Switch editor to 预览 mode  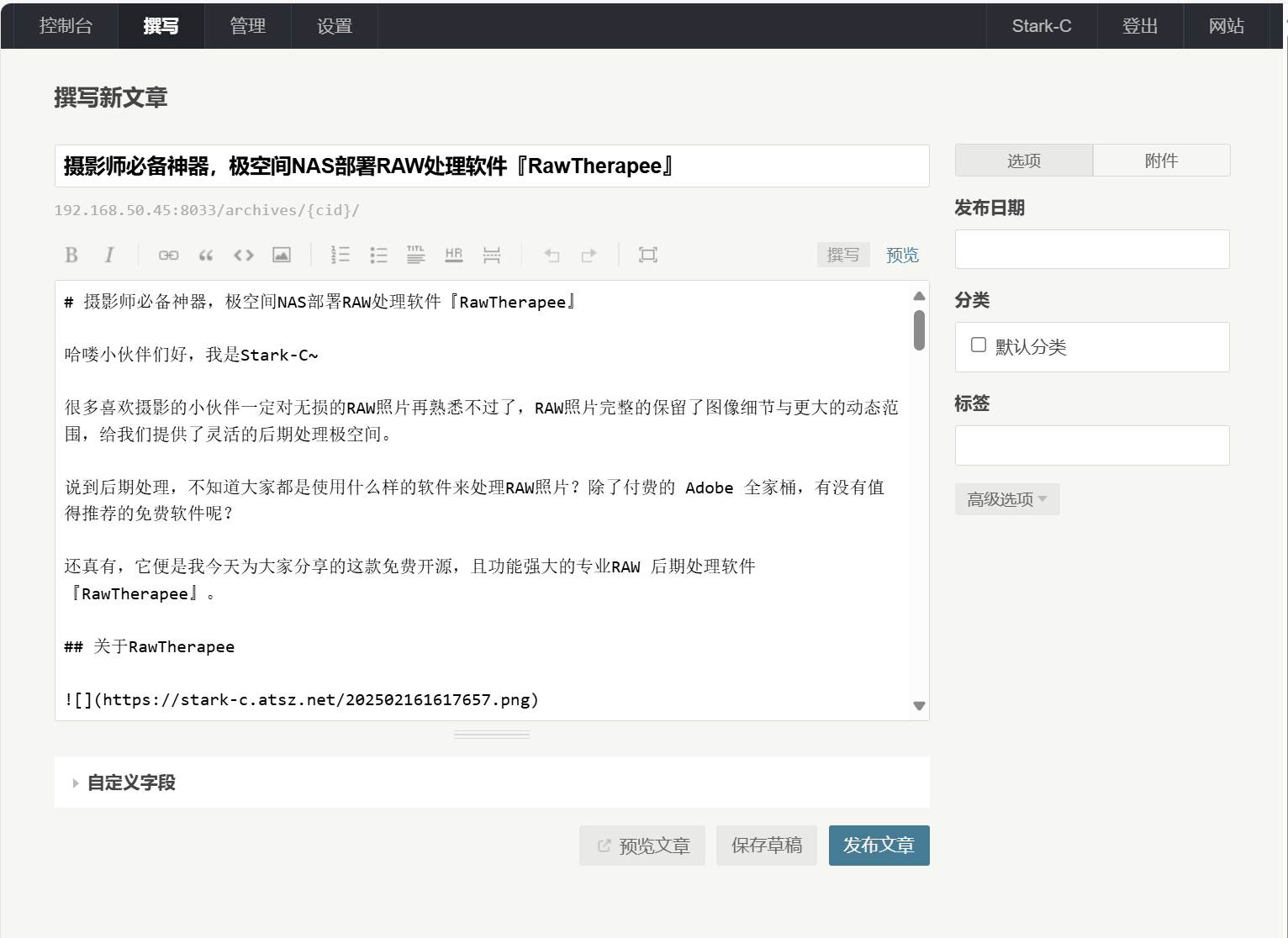[902, 255]
